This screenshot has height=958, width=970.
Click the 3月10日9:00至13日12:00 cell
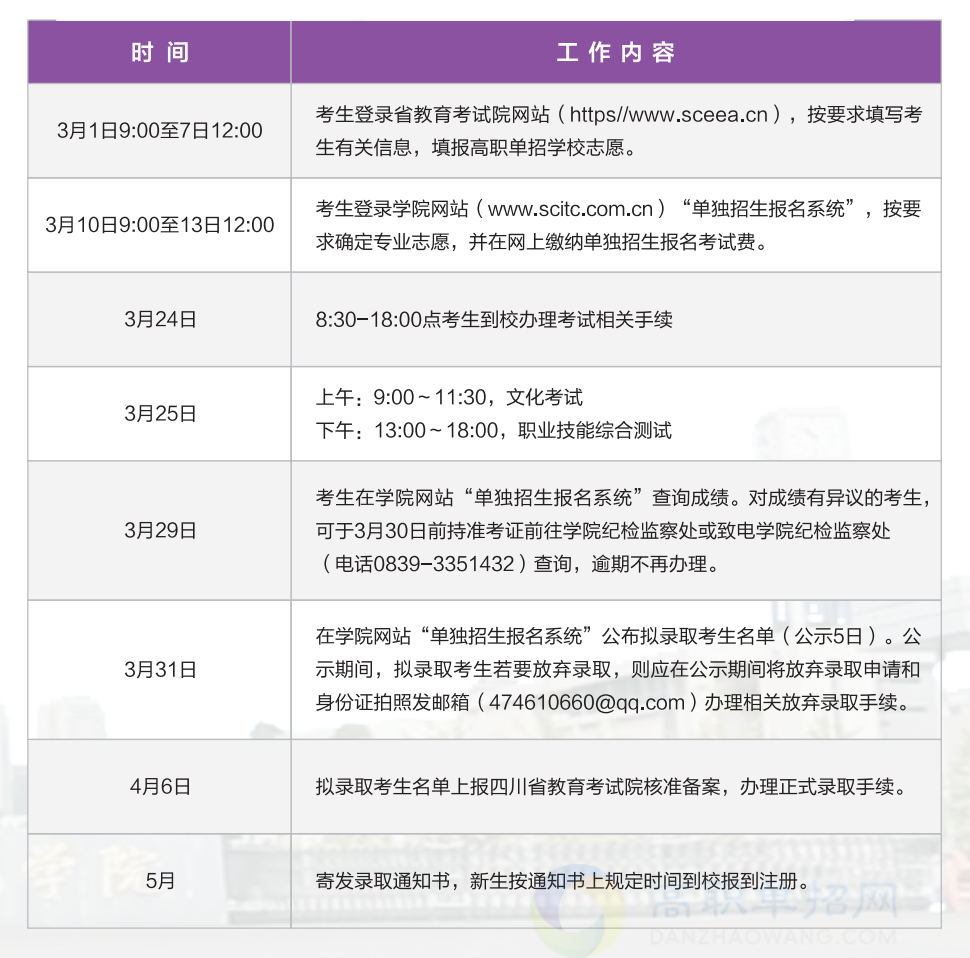pos(160,225)
